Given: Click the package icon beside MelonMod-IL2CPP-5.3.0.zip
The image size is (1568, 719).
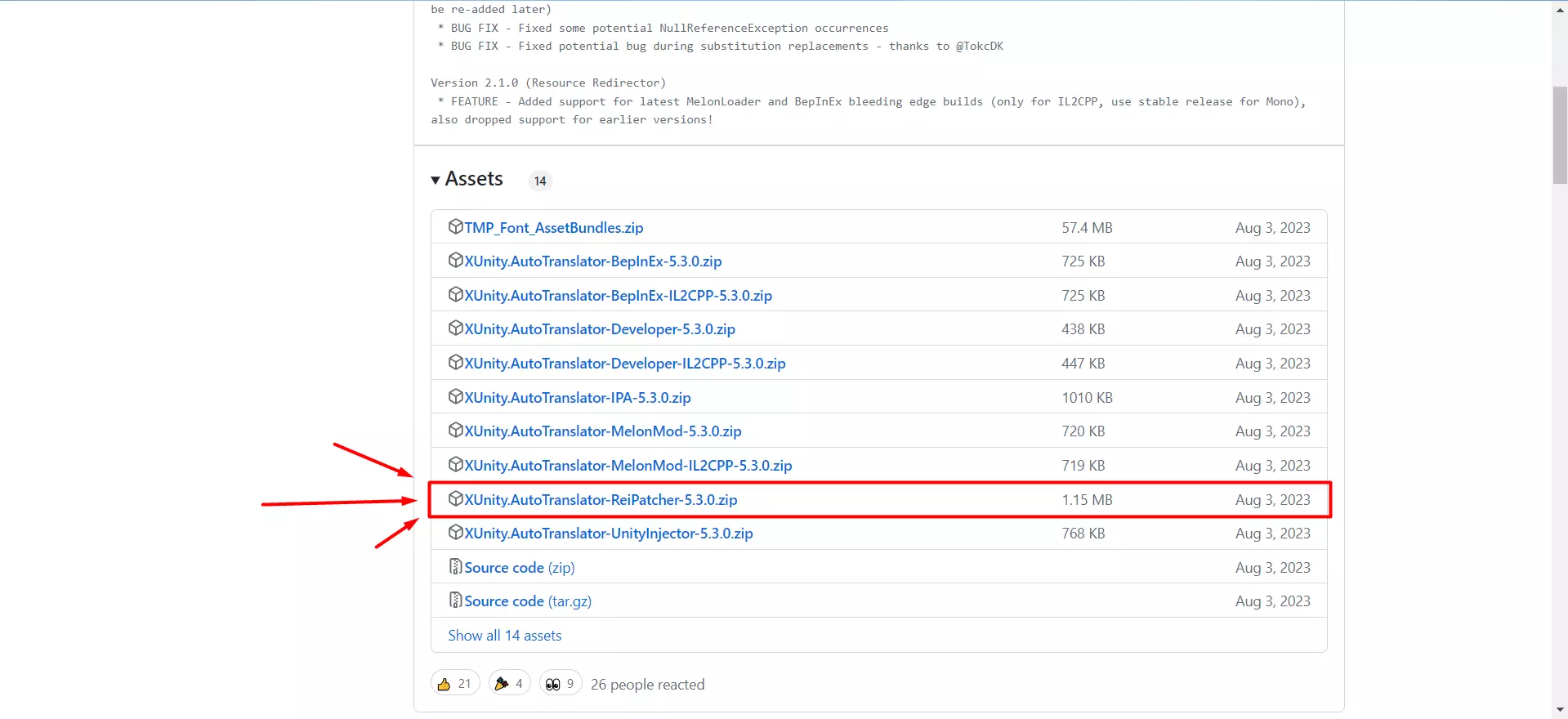Looking at the screenshot, I should coord(456,464).
